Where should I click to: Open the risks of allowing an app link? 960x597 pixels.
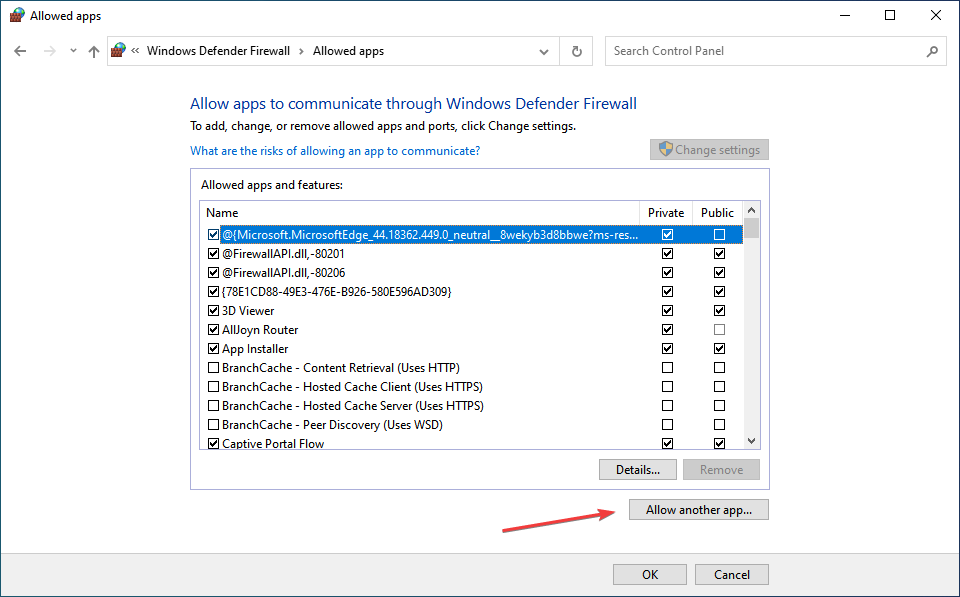click(335, 151)
